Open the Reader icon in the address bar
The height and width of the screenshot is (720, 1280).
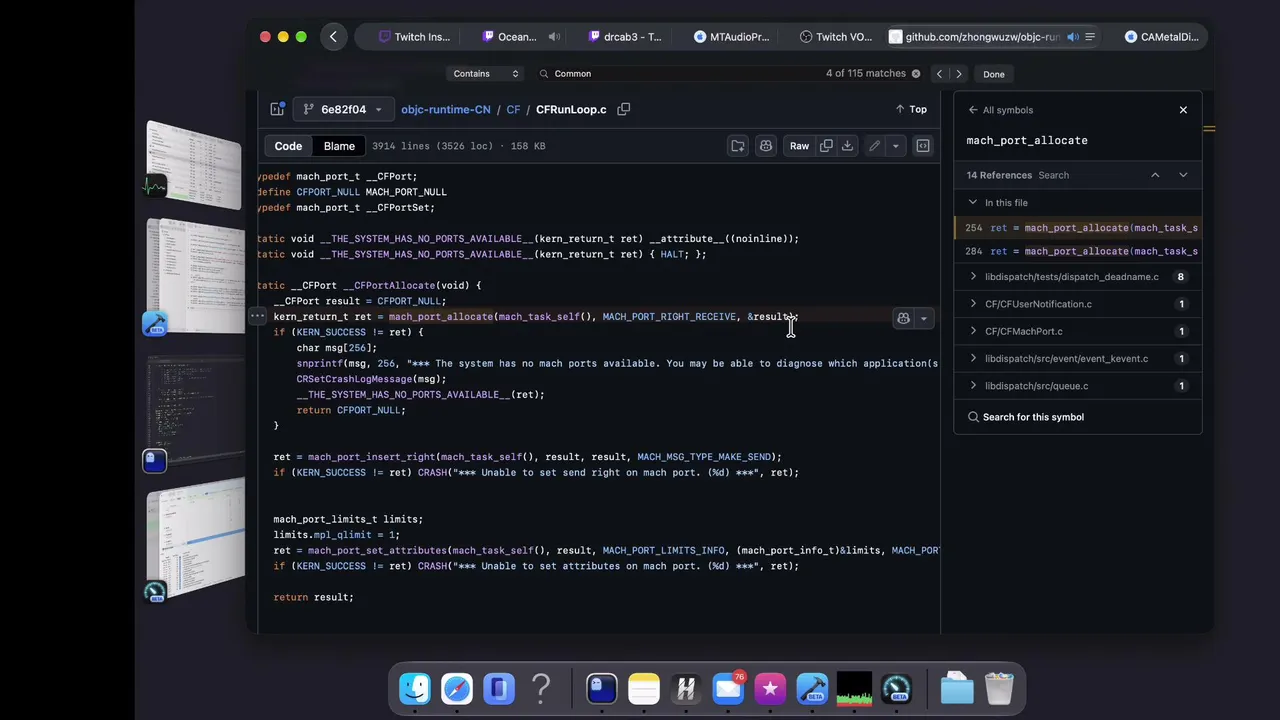(x=1090, y=37)
